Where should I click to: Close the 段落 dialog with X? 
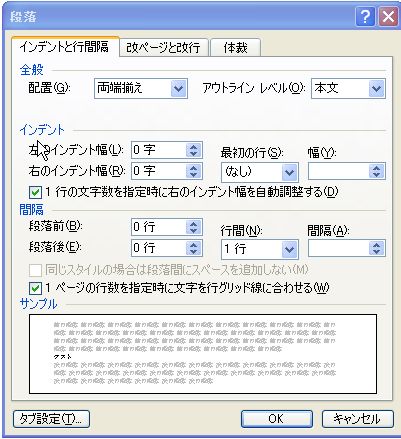tap(388, 16)
